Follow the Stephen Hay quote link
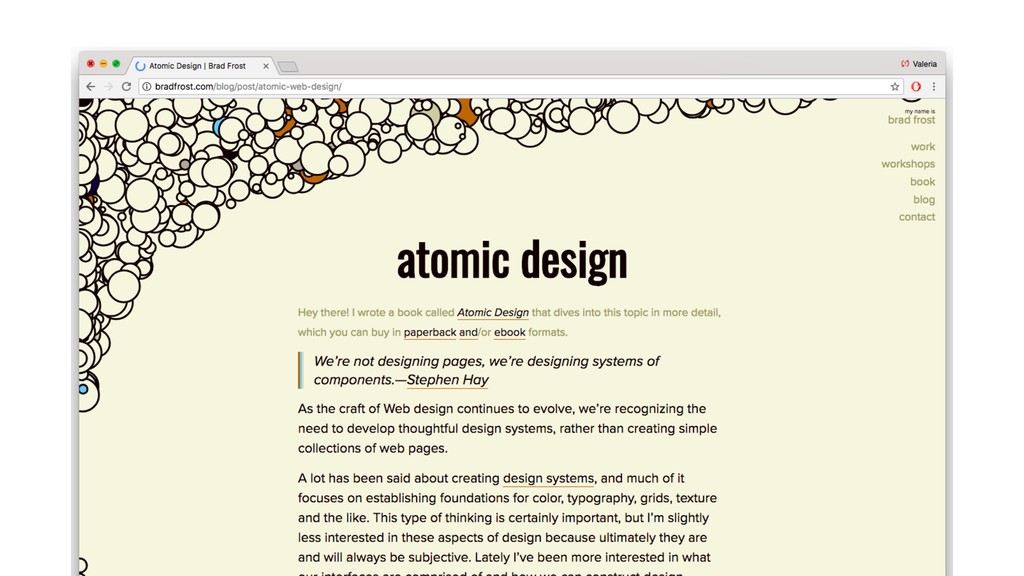This screenshot has height=576, width=1024. click(447, 380)
